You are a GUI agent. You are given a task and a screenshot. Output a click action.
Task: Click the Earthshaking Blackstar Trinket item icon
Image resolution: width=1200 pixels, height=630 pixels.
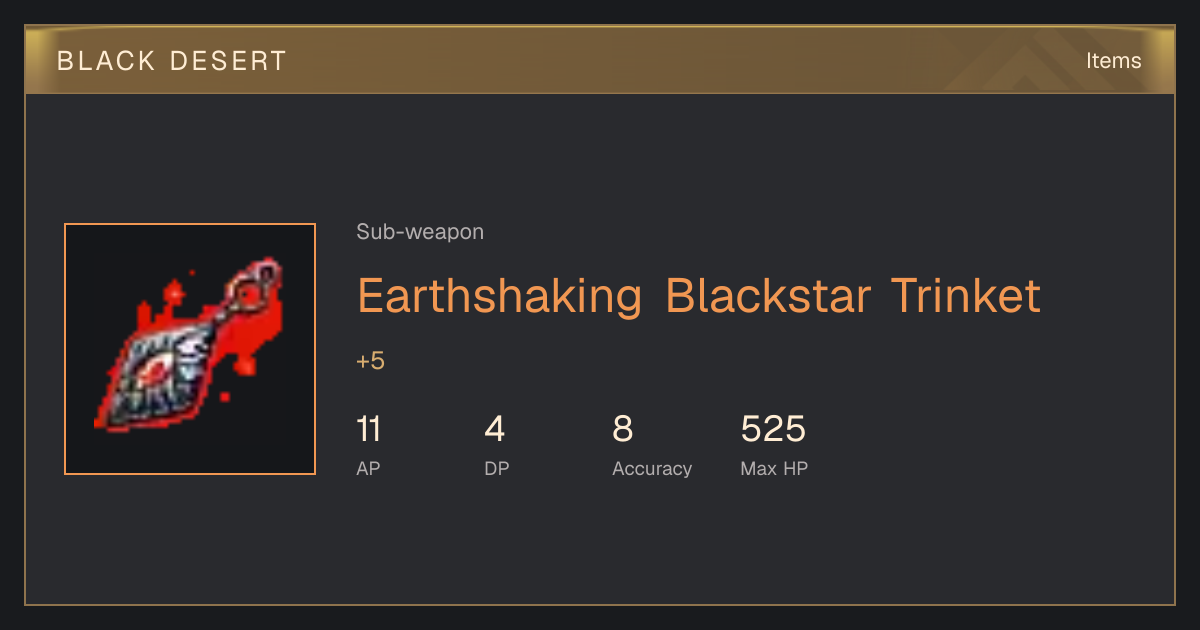tap(190, 349)
